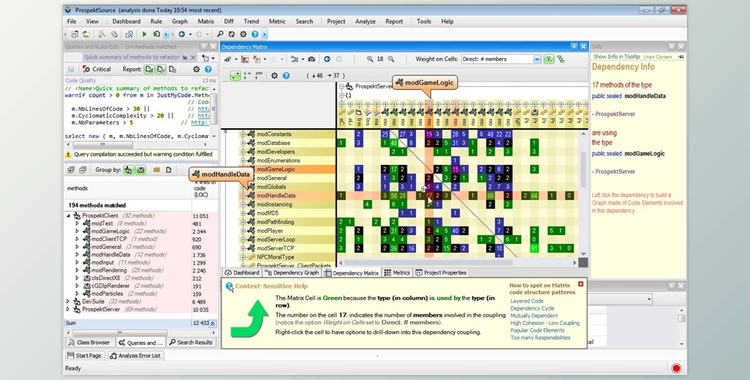750x380 pixels.
Task: Click the query editor help icon
Action: (208, 69)
